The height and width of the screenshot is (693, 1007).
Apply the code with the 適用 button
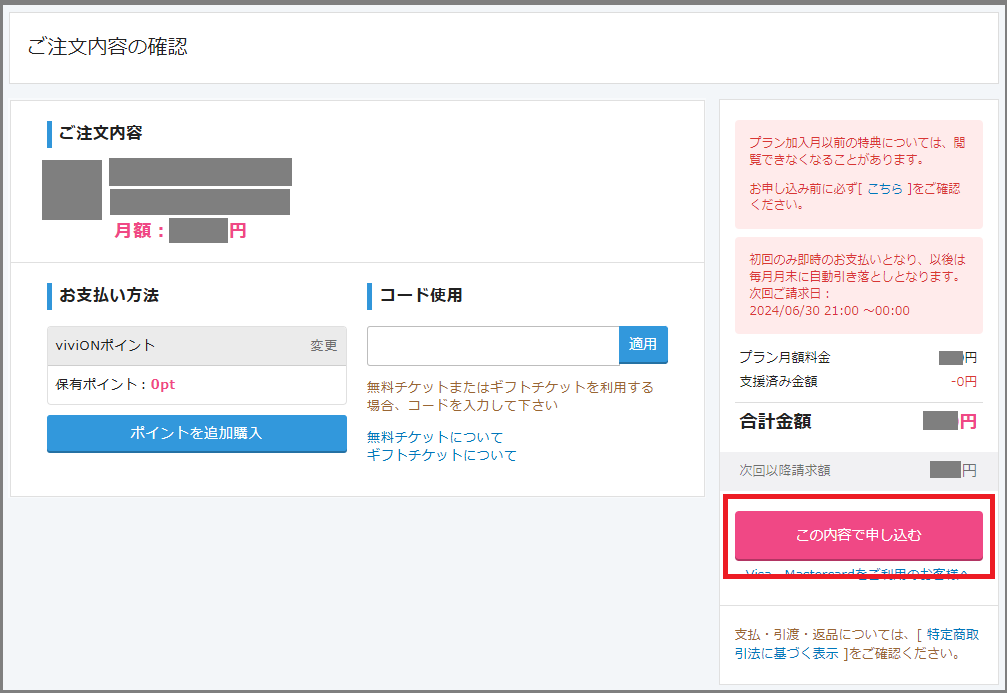[x=643, y=345]
